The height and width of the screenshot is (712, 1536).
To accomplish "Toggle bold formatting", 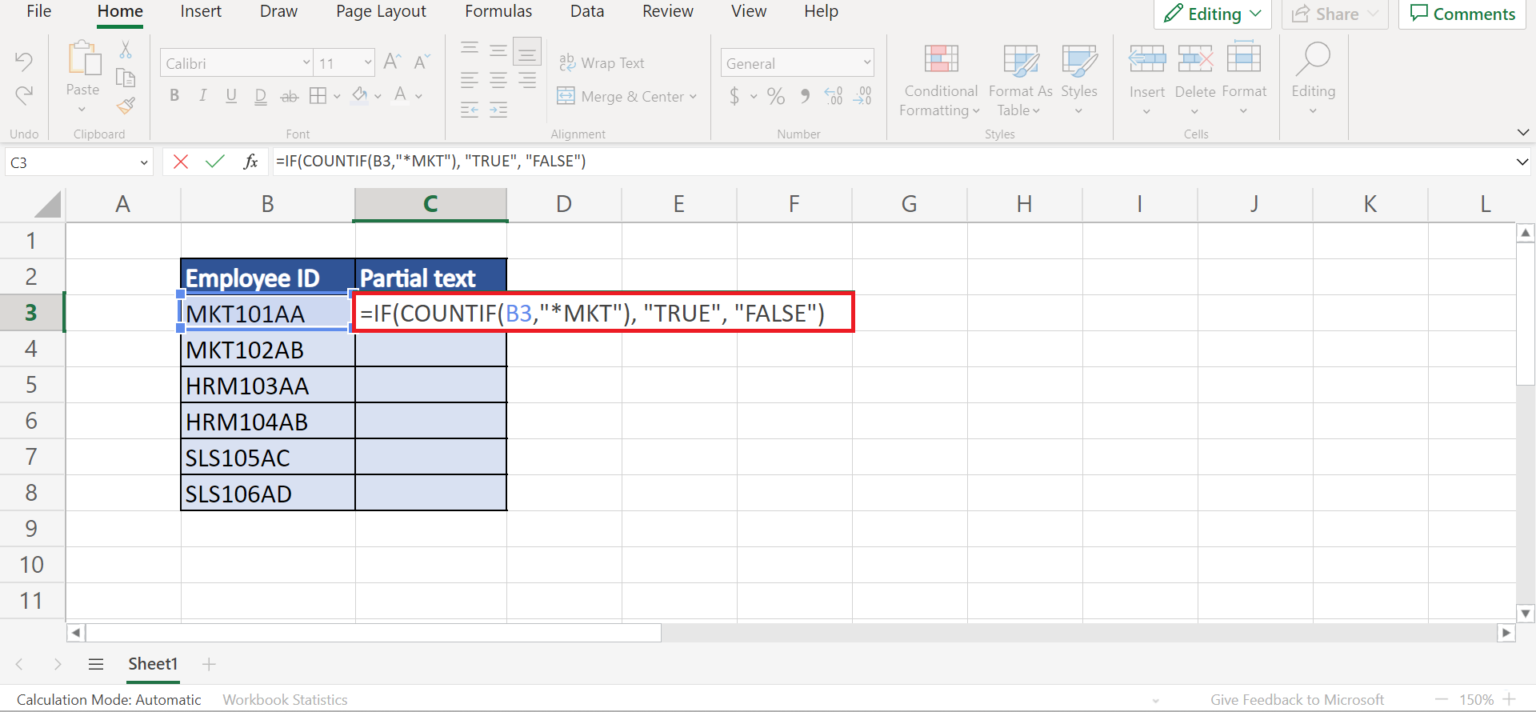I will click(174, 95).
